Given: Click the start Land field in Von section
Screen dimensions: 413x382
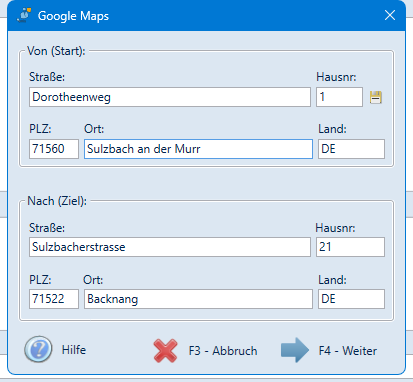Looking at the screenshot, I should coord(351,149).
